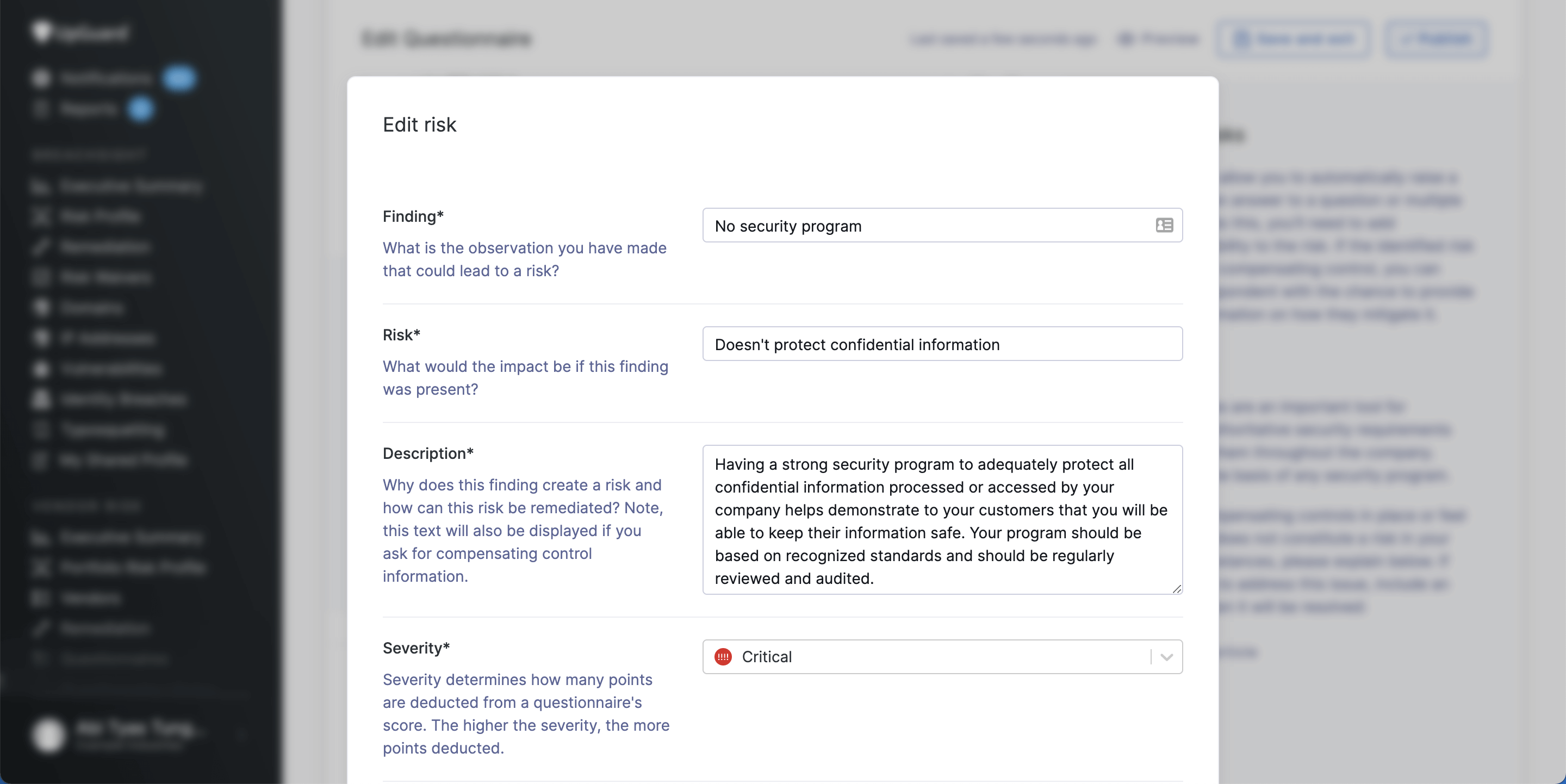Image resolution: width=1566 pixels, height=784 pixels.
Task: Click the red Critical severity icon
Action: click(x=723, y=657)
